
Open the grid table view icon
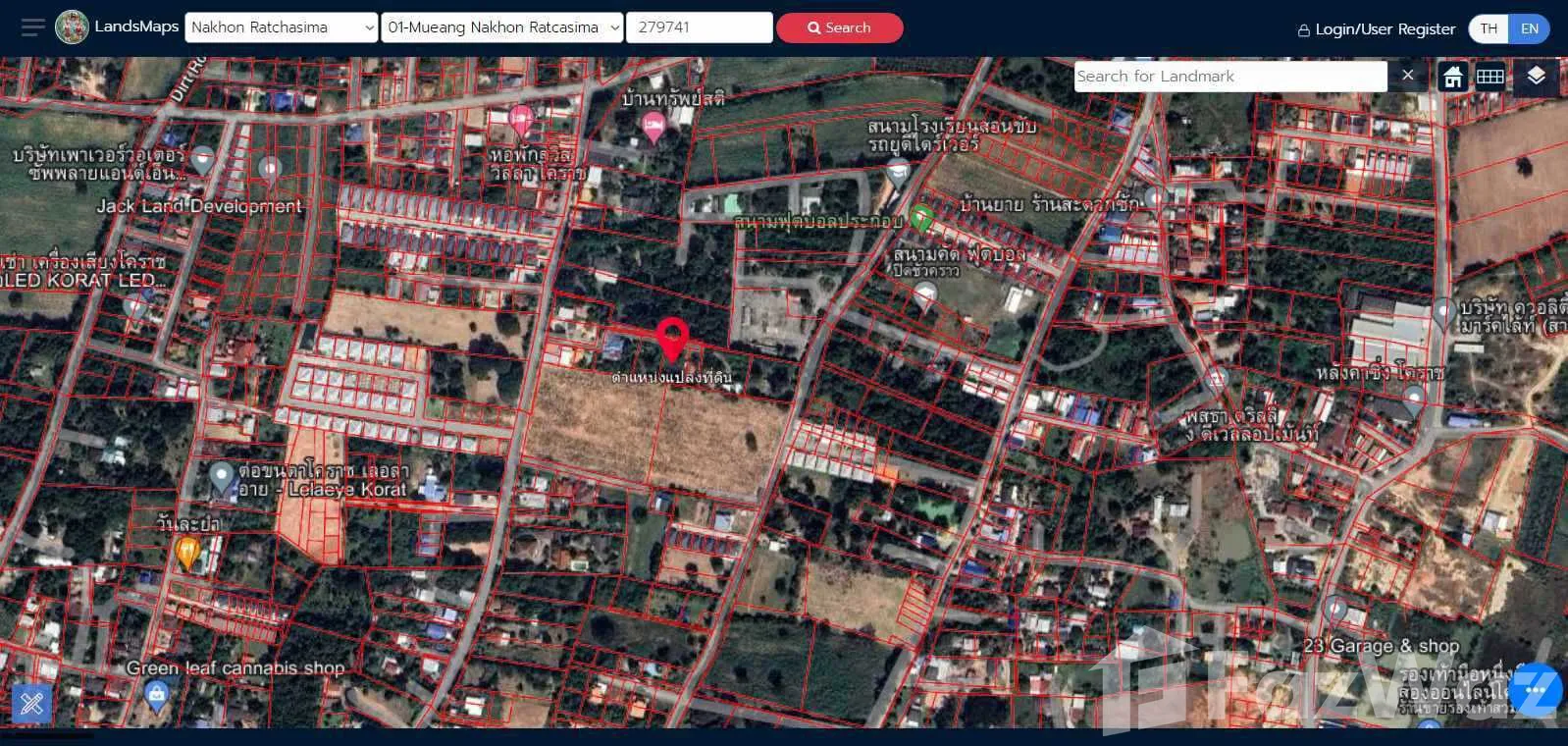click(1490, 77)
